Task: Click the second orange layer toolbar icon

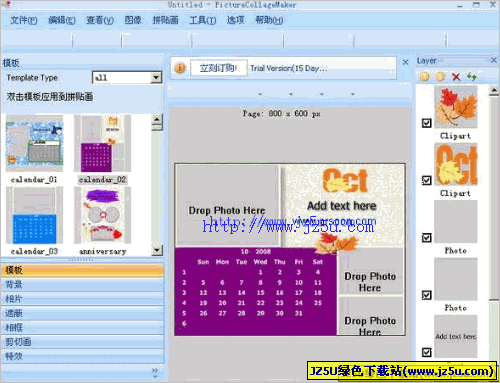Action: (x=440, y=77)
